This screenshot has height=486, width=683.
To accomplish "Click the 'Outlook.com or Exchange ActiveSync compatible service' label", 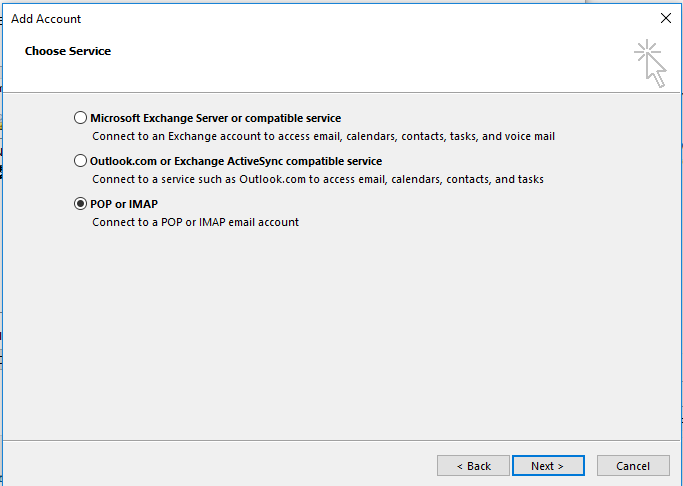I will pyautogui.click(x=236, y=161).
